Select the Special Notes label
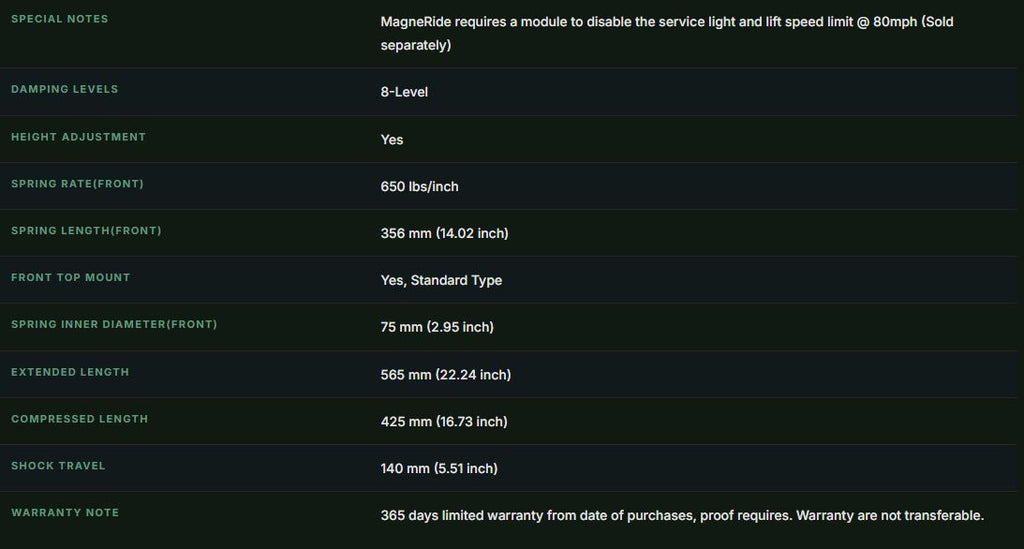 [59, 19]
